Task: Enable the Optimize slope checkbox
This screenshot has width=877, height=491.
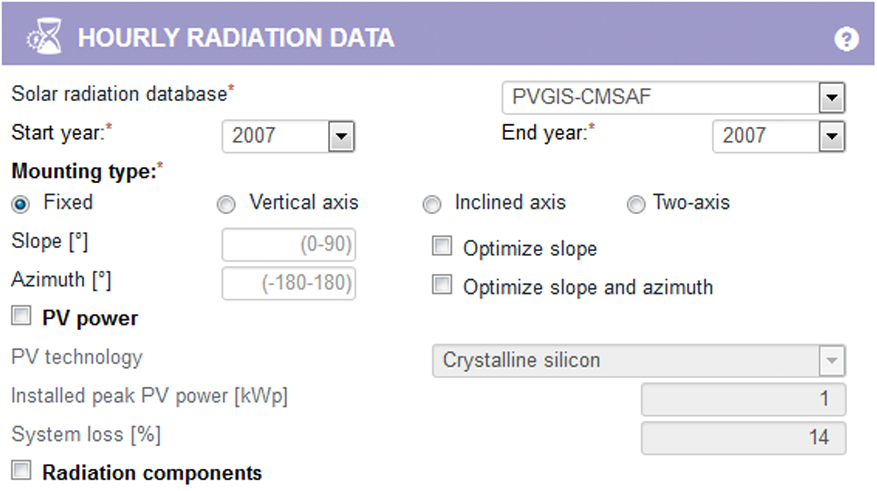Action: click(442, 246)
